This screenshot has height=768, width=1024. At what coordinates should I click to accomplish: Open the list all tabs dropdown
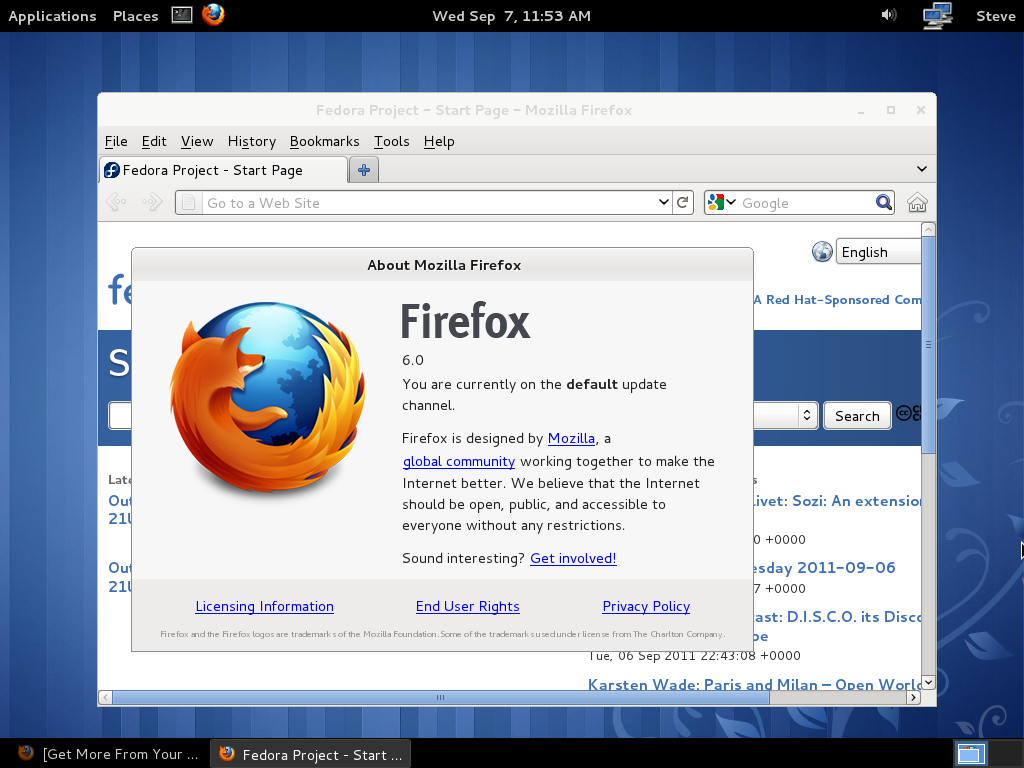pos(921,169)
